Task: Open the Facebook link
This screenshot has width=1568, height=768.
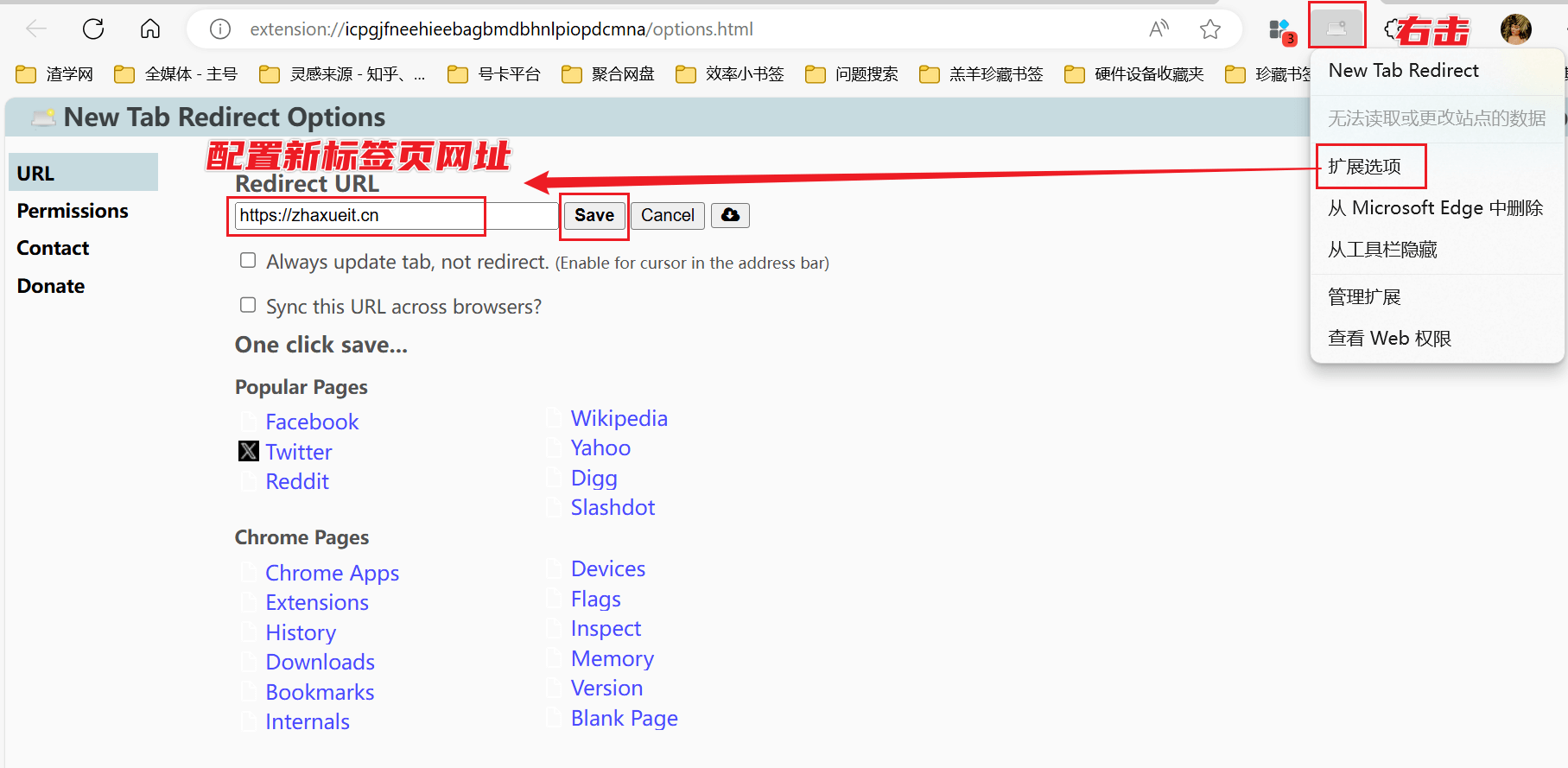Action: click(x=312, y=422)
